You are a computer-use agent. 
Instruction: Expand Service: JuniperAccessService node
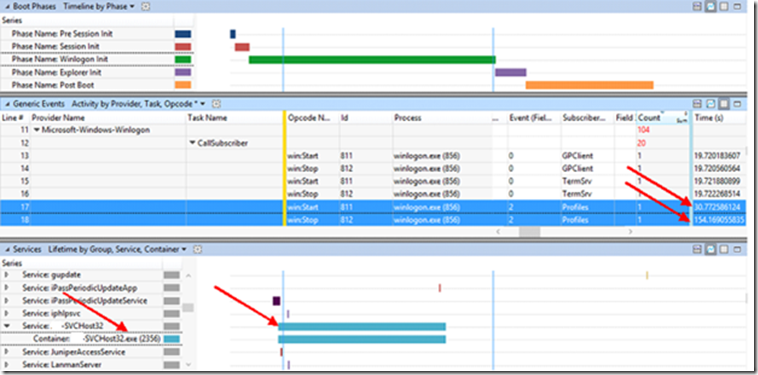pyautogui.click(x=7, y=352)
